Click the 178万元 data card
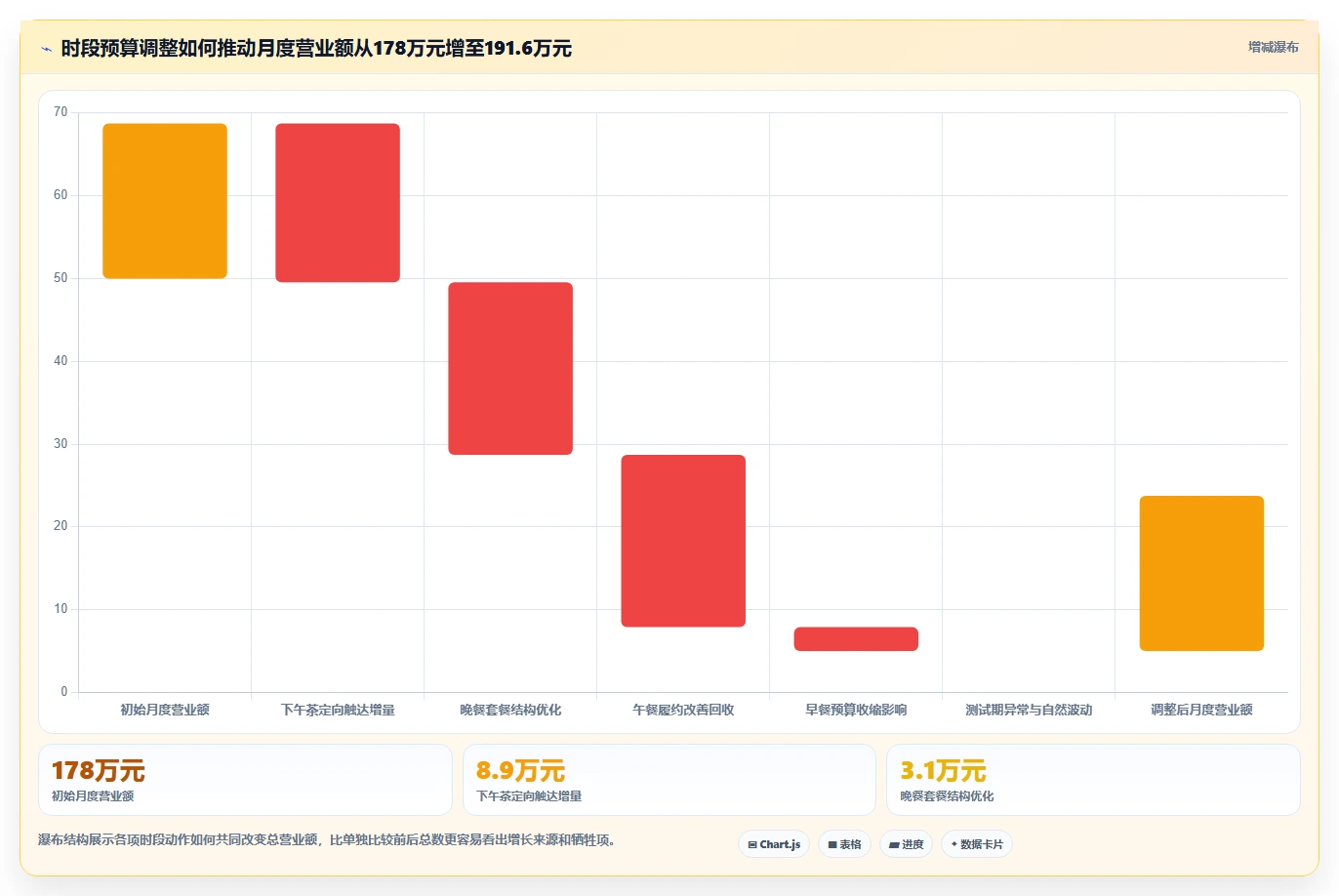This screenshot has width=1339, height=896. pos(245,780)
